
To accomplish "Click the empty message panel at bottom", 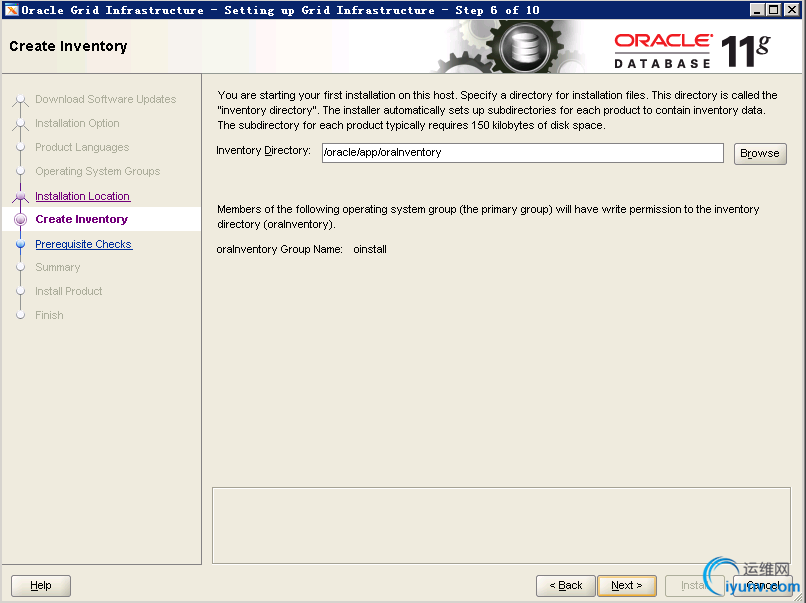I will 501,525.
